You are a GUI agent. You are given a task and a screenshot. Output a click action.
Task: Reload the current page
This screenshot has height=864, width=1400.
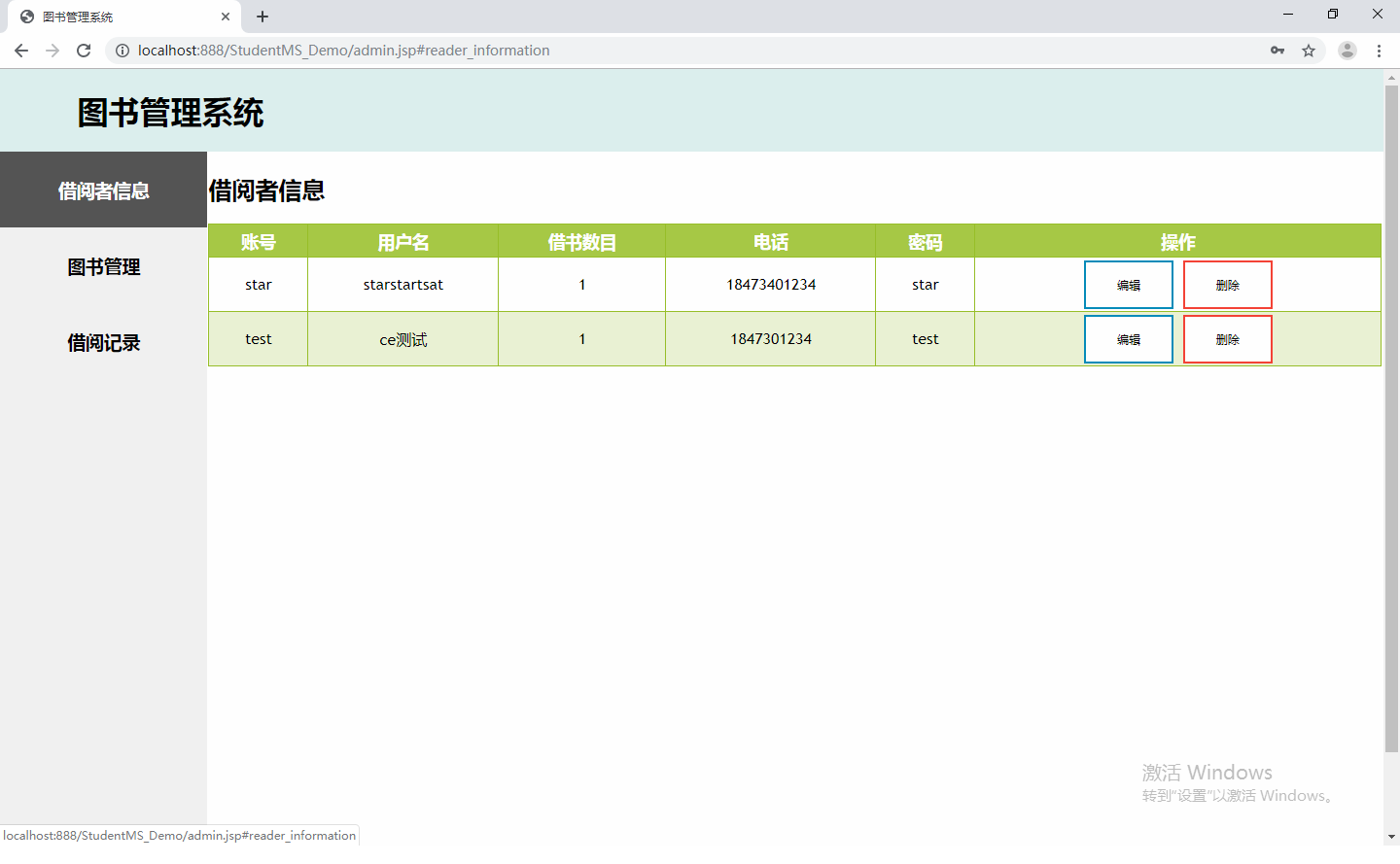point(84,51)
